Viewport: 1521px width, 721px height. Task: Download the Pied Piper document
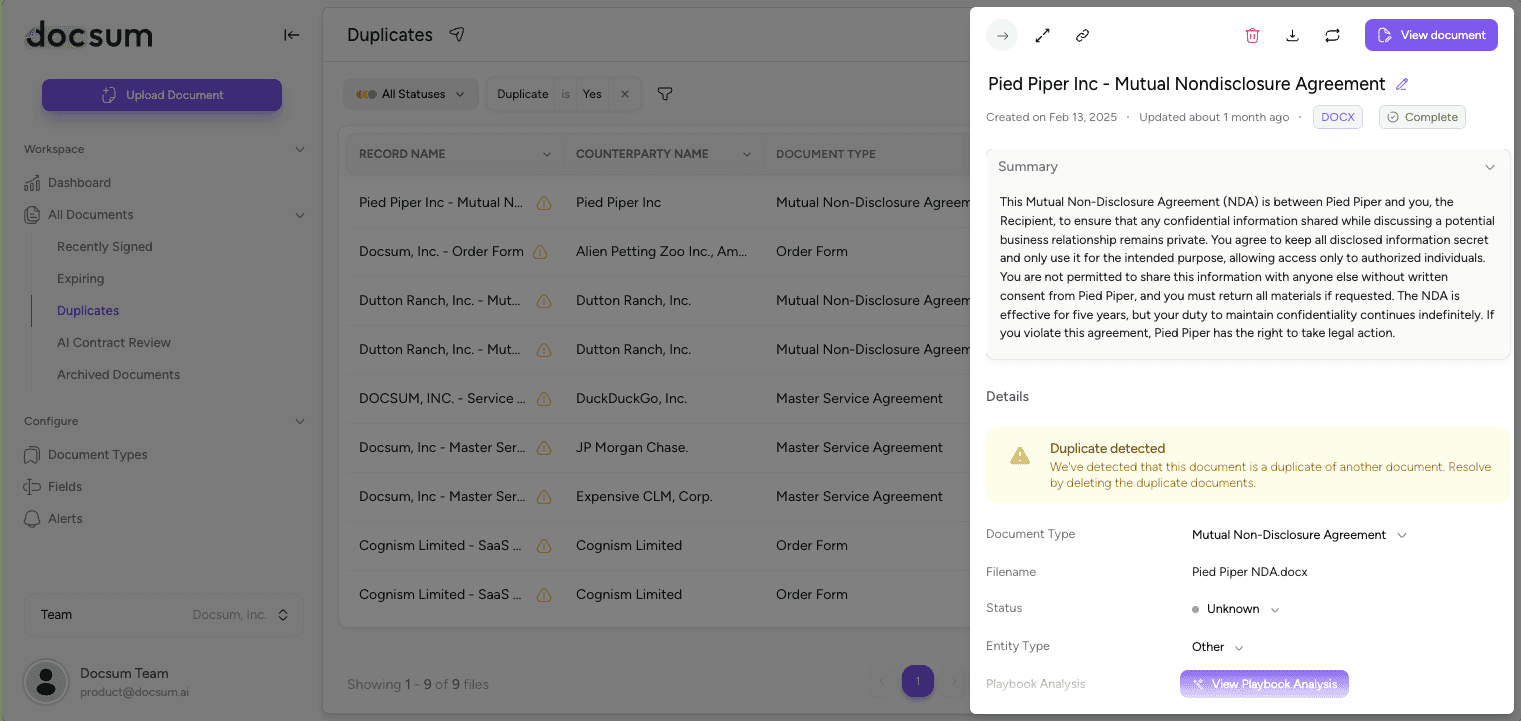tap(1292, 35)
